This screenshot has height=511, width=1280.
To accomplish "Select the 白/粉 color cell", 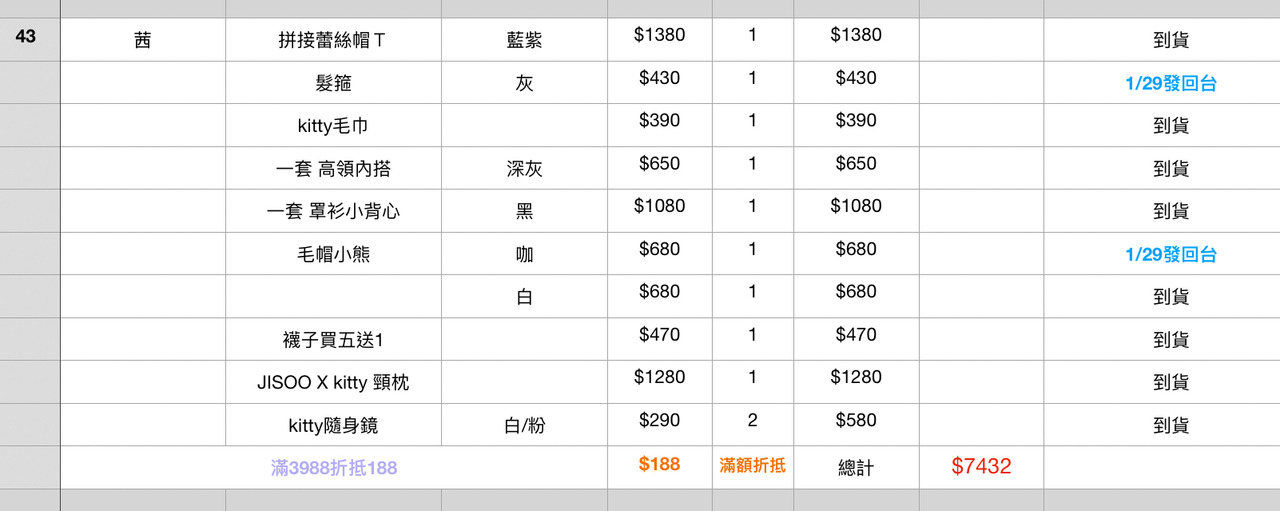I will [524, 425].
